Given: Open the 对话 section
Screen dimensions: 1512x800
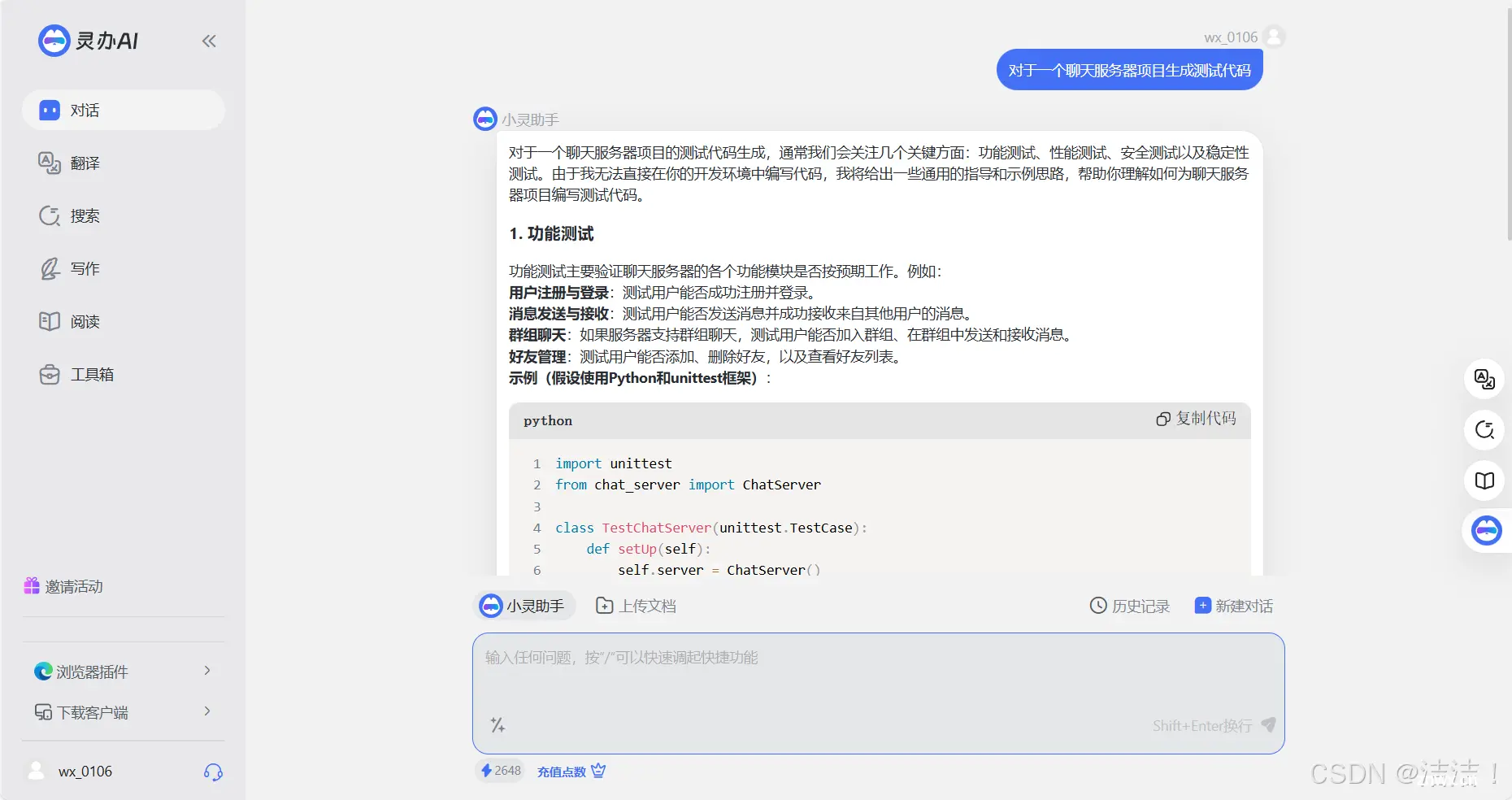Looking at the screenshot, I should [x=124, y=110].
